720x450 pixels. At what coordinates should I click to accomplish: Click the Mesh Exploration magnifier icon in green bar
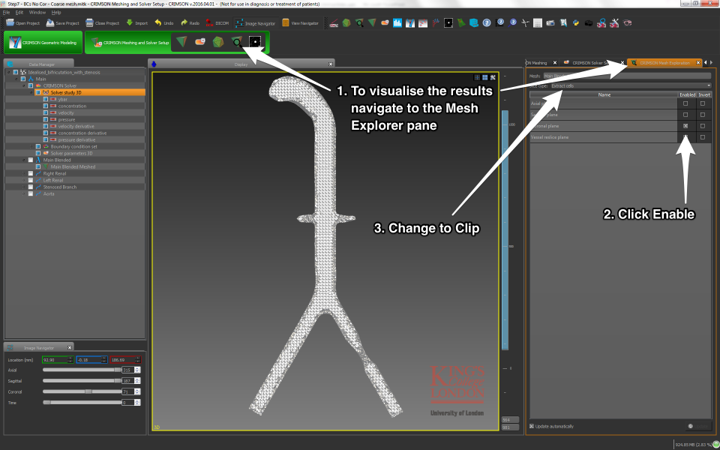pos(237,42)
